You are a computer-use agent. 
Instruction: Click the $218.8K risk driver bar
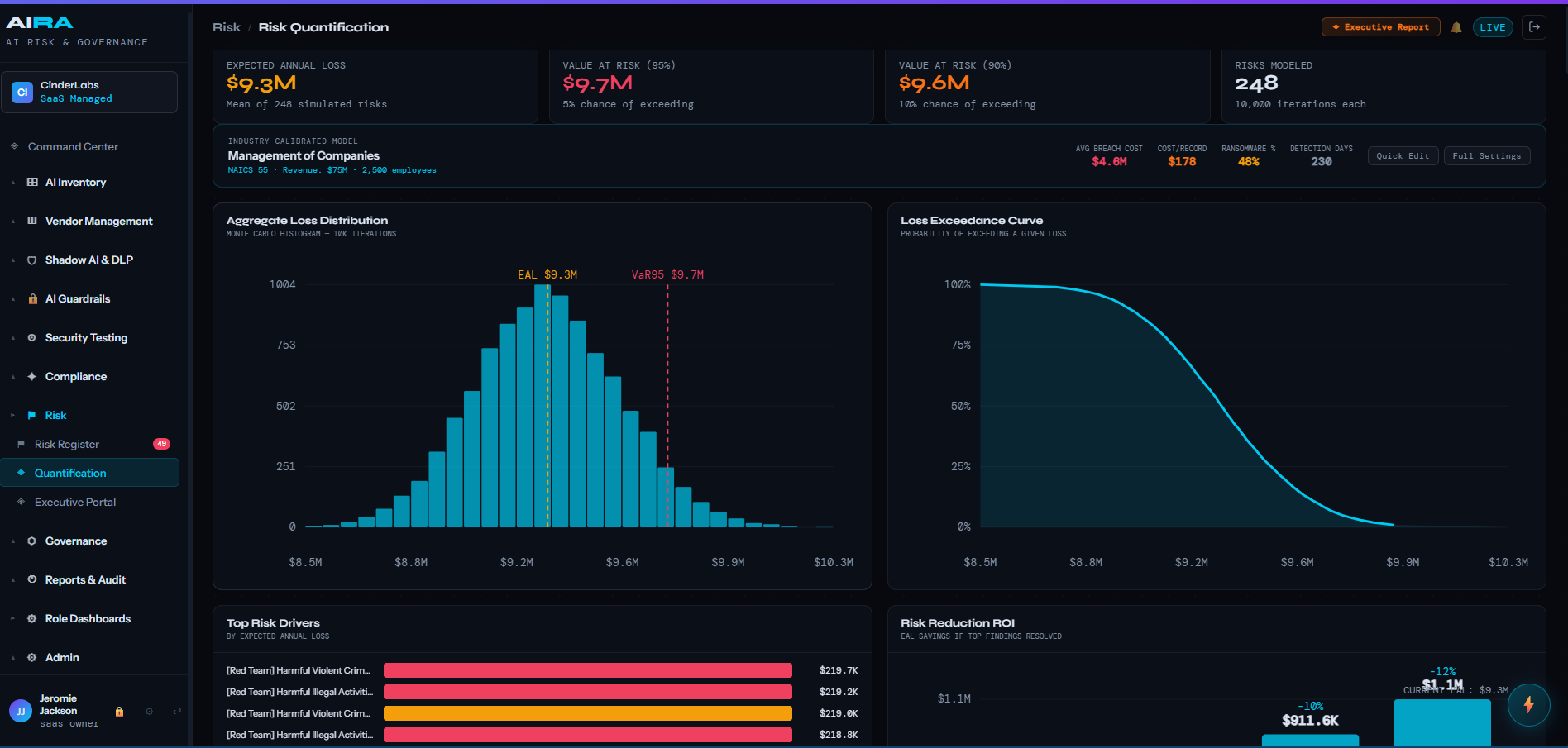click(x=587, y=735)
